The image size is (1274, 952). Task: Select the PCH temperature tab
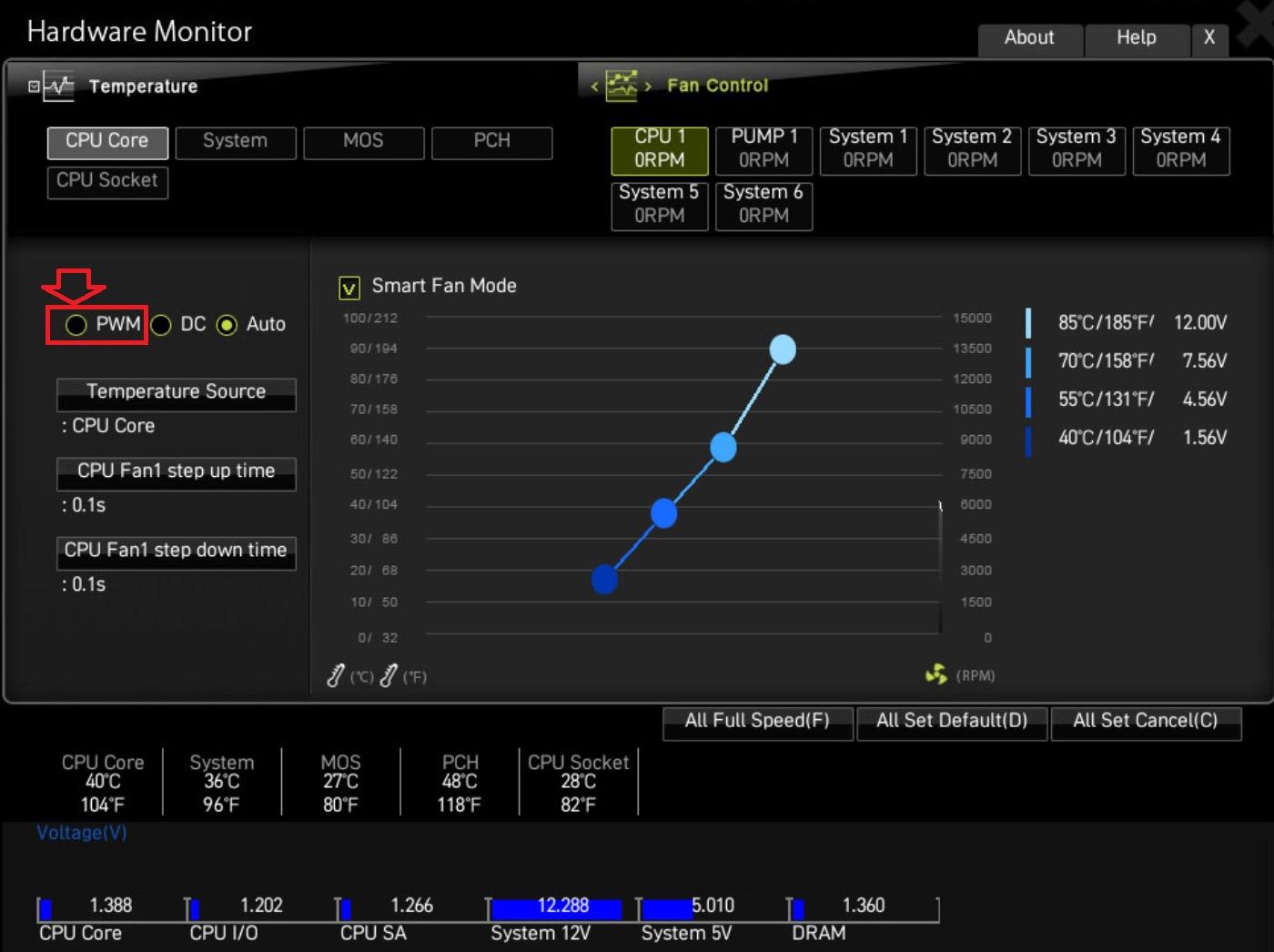tap(491, 142)
